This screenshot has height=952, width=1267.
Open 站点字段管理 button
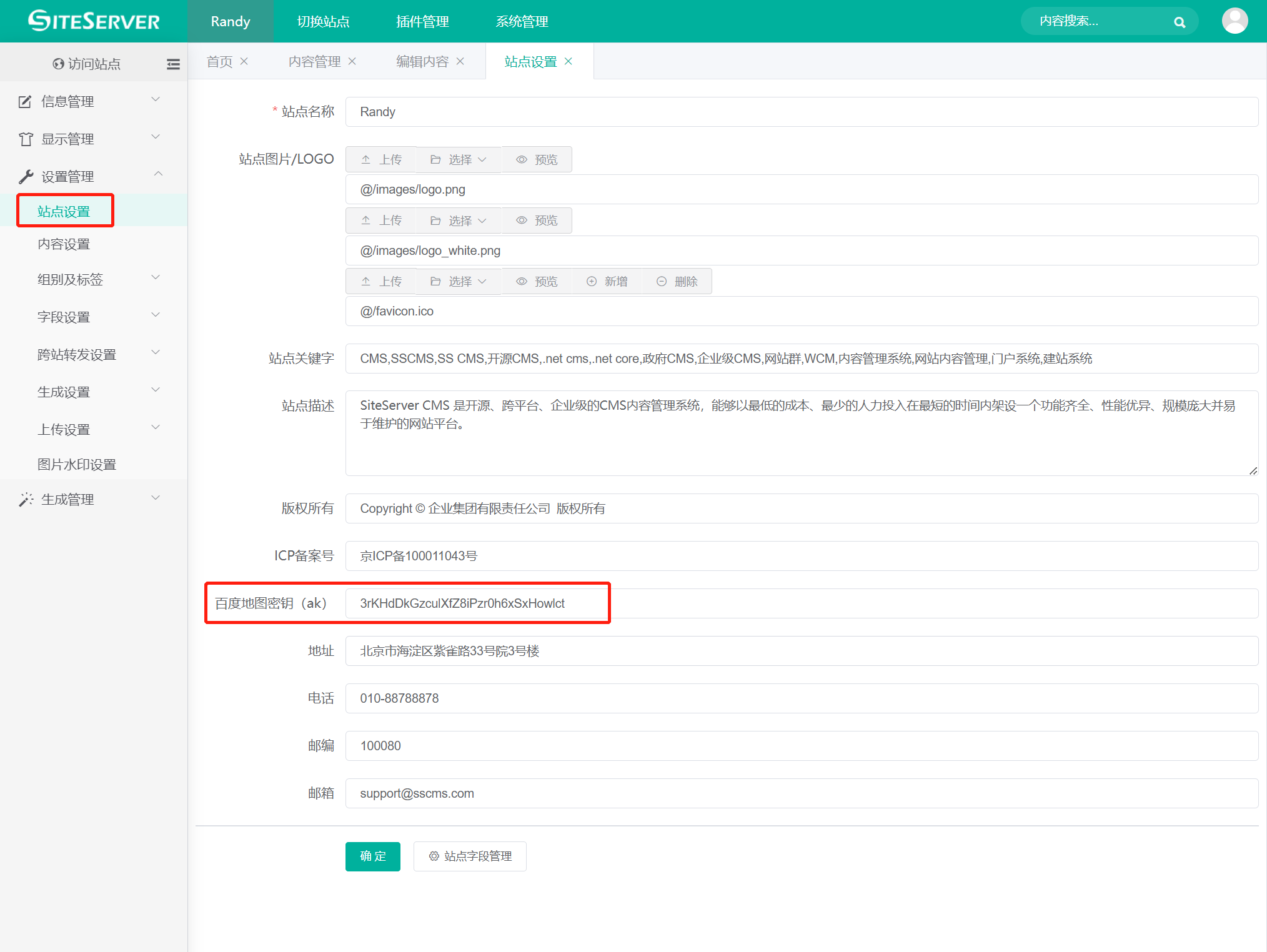tap(470, 856)
